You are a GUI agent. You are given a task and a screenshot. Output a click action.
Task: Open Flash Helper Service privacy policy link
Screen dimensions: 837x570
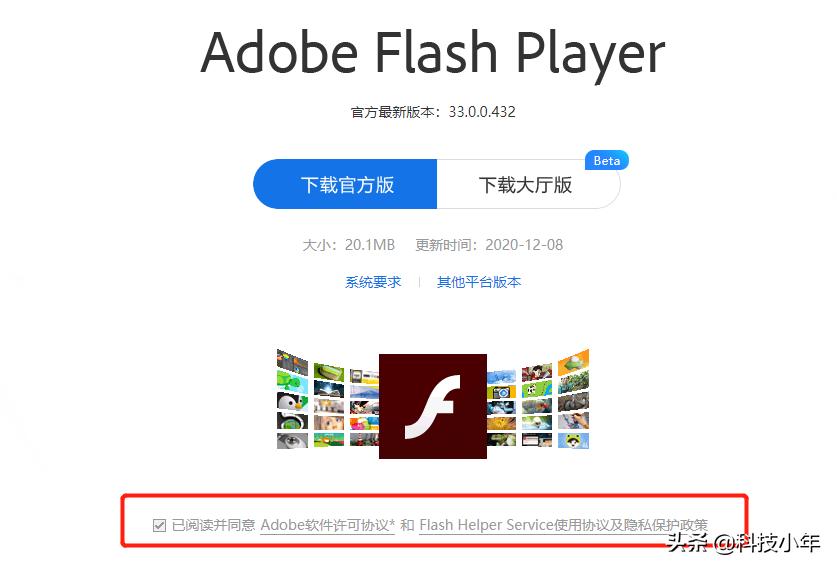[563, 526]
